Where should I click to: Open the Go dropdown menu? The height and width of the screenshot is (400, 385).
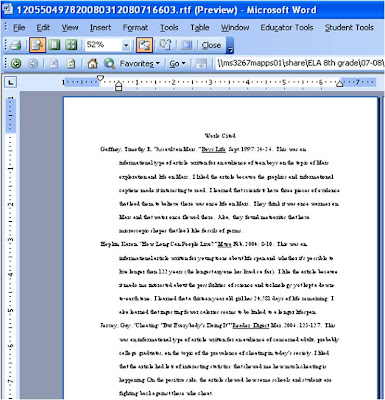[x=177, y=63]
